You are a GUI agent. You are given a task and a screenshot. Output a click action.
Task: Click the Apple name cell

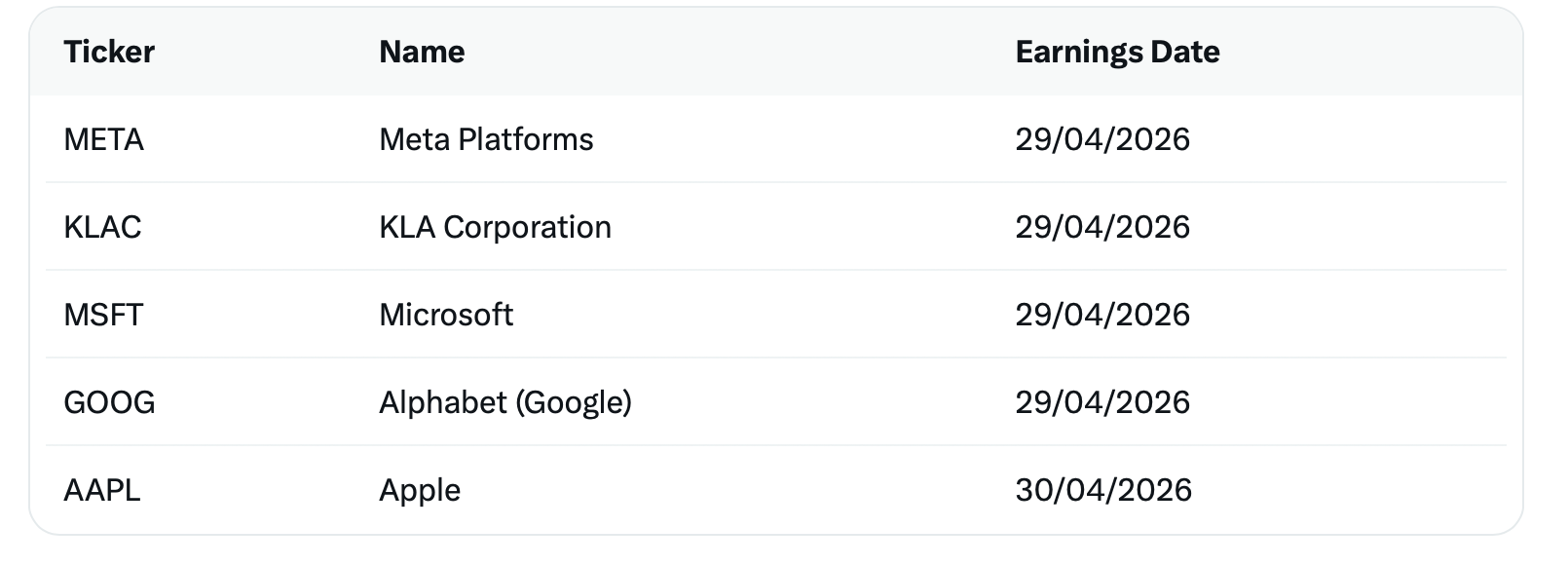tap(420, 490)
